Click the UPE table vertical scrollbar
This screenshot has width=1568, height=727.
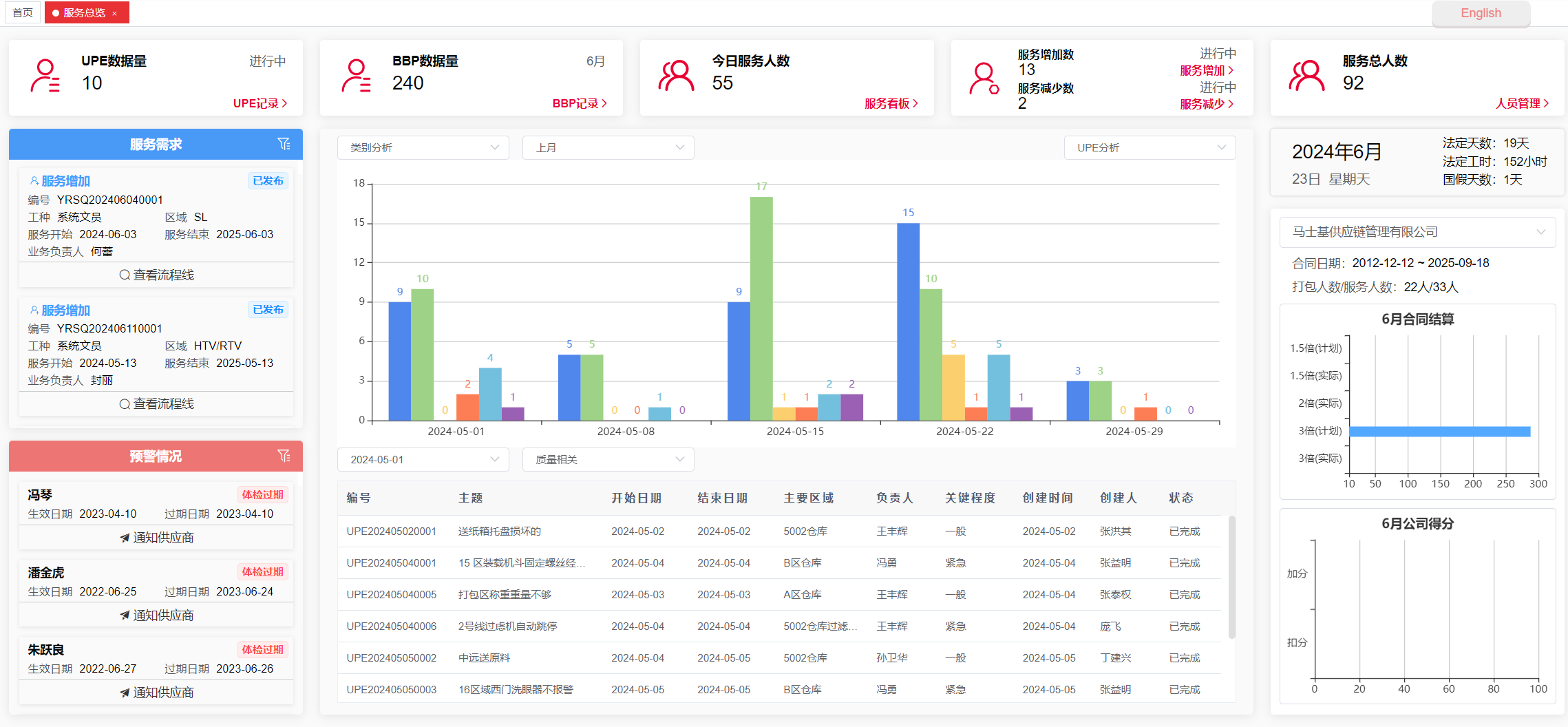[x=1231, y=577]
